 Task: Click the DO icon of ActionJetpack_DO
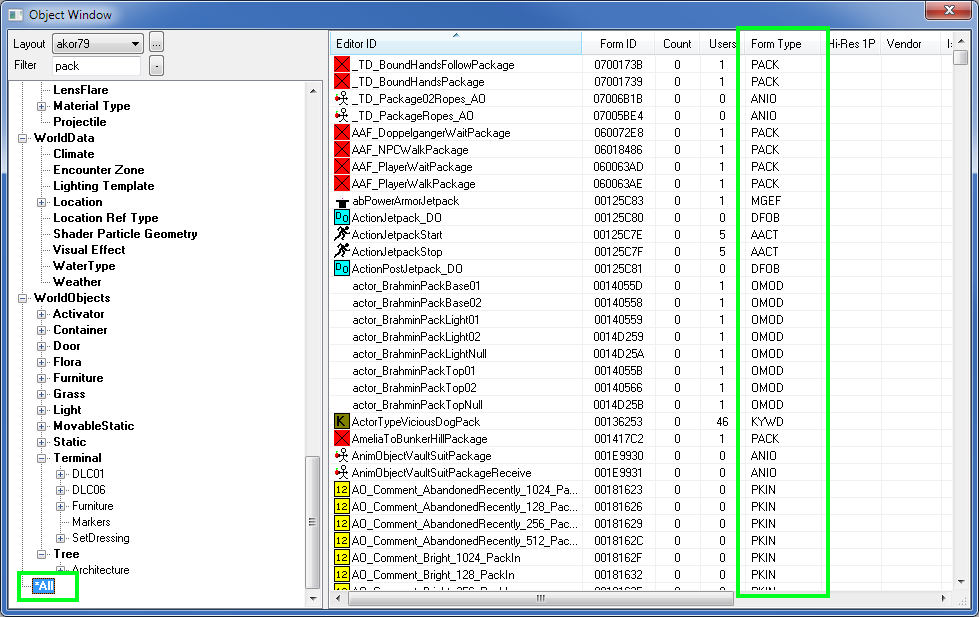[x=342, y=217]
